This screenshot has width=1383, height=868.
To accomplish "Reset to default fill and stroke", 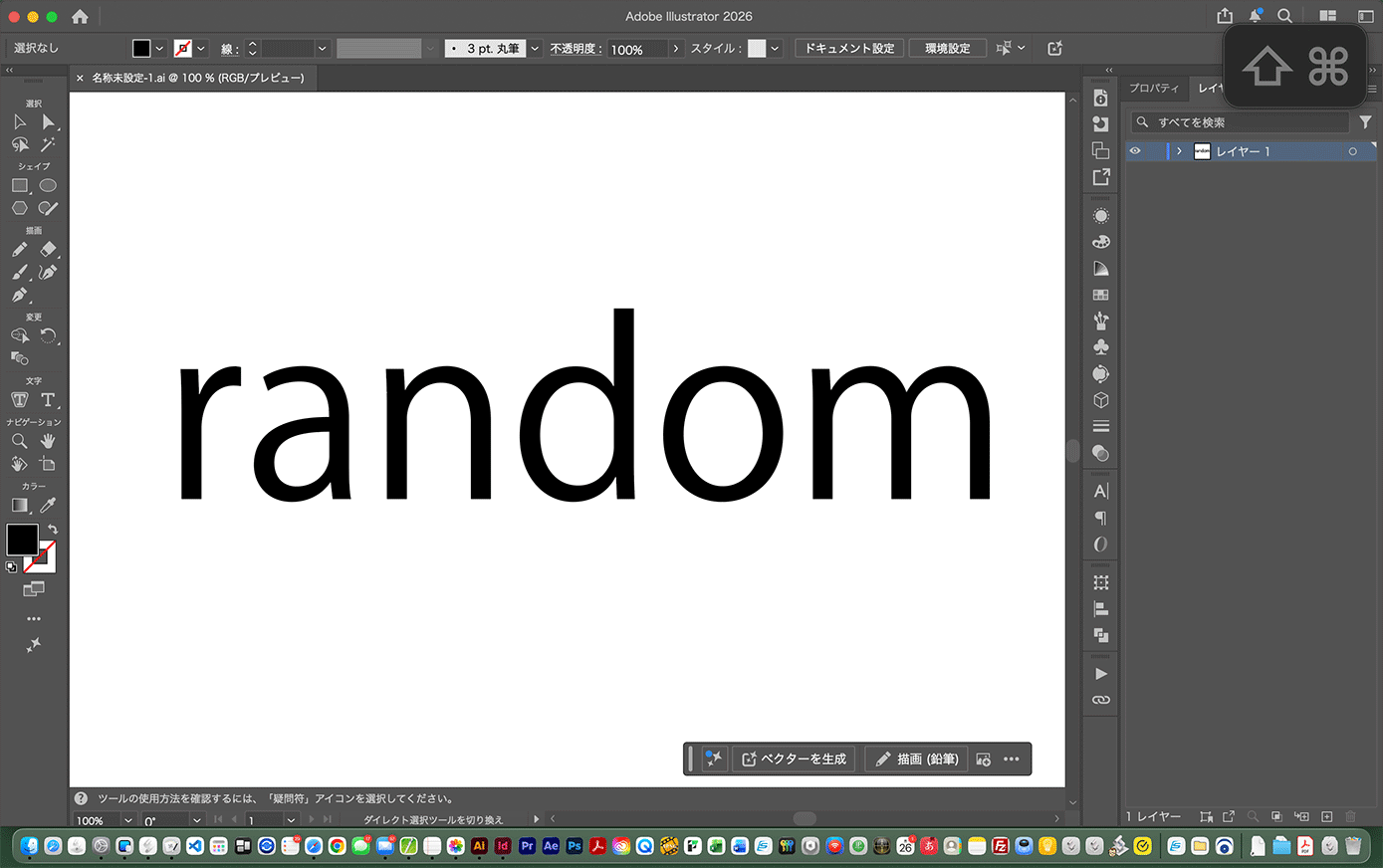I will [x=11, y=567].
